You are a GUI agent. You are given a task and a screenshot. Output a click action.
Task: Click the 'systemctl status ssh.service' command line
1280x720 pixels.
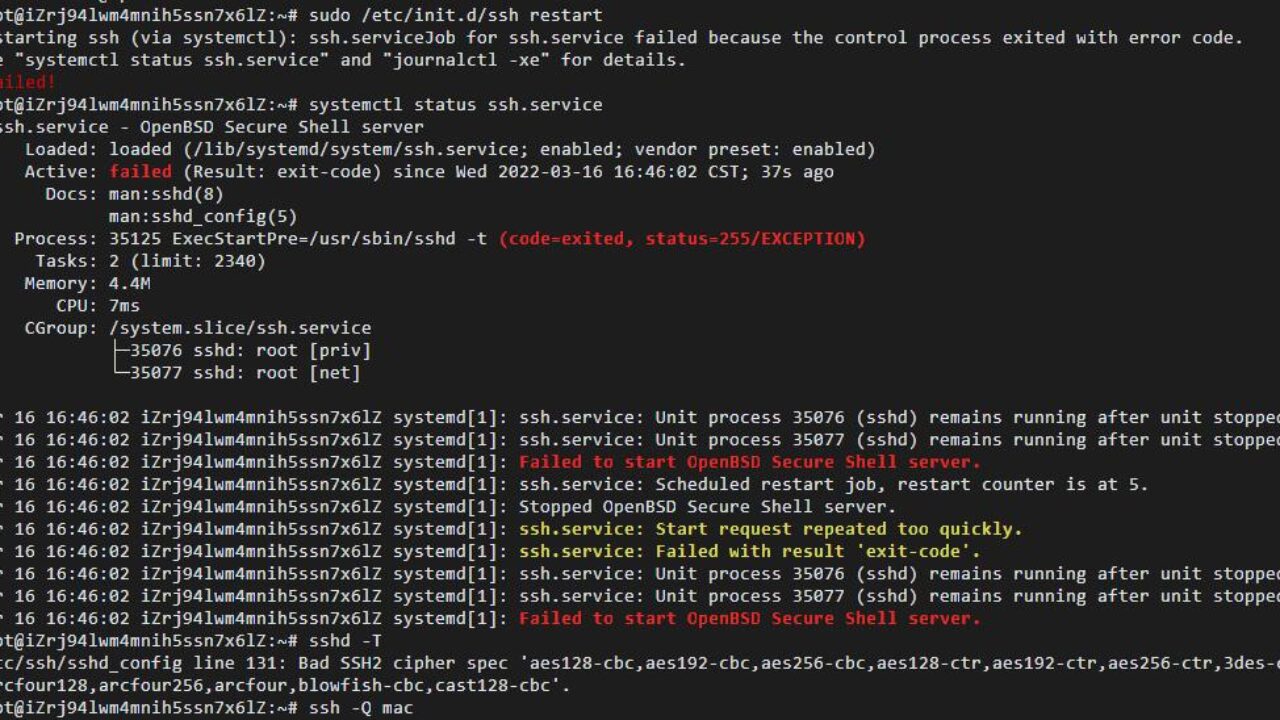click(456, 104)
